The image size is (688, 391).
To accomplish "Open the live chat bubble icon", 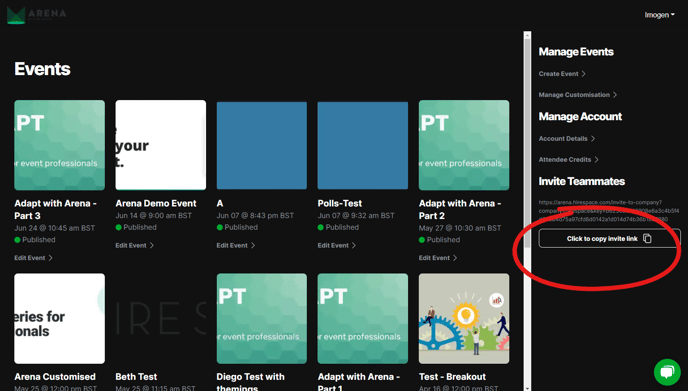I will [667, 372].
